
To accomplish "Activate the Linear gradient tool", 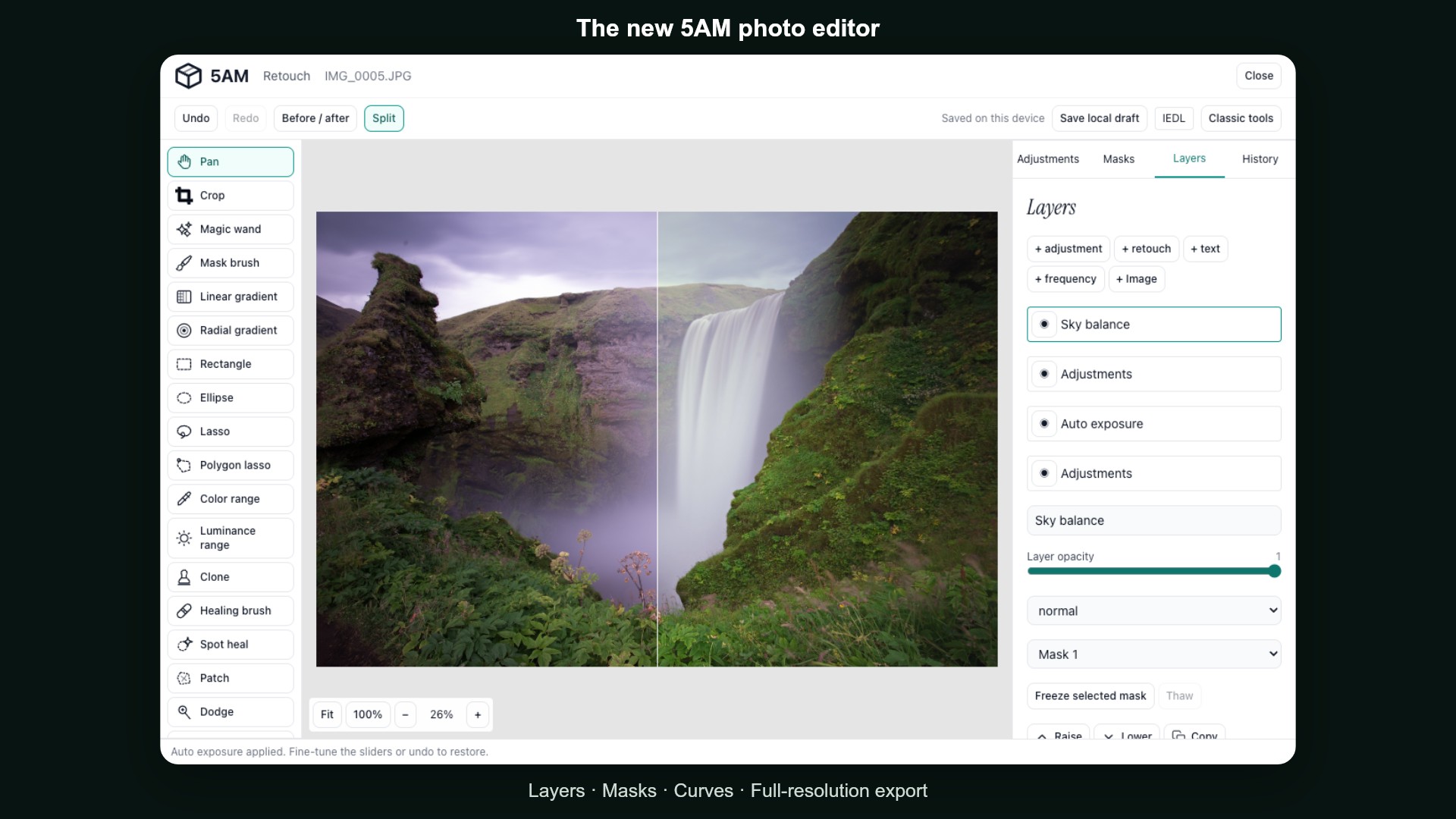I will click(231, 297).
